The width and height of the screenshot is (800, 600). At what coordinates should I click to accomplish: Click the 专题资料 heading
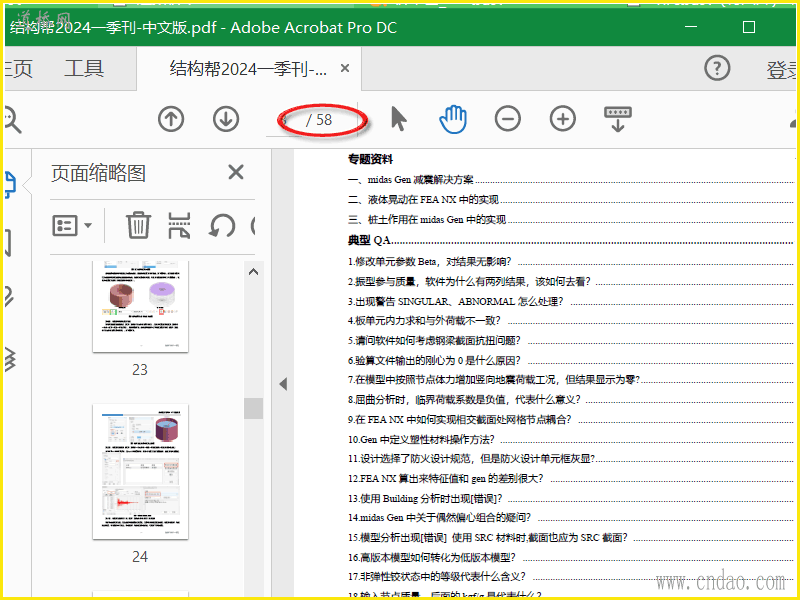tap(370, 159)
